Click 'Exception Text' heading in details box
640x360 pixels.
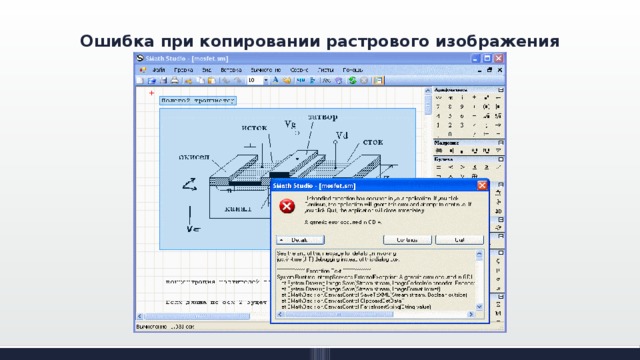[x=323, y=271]
